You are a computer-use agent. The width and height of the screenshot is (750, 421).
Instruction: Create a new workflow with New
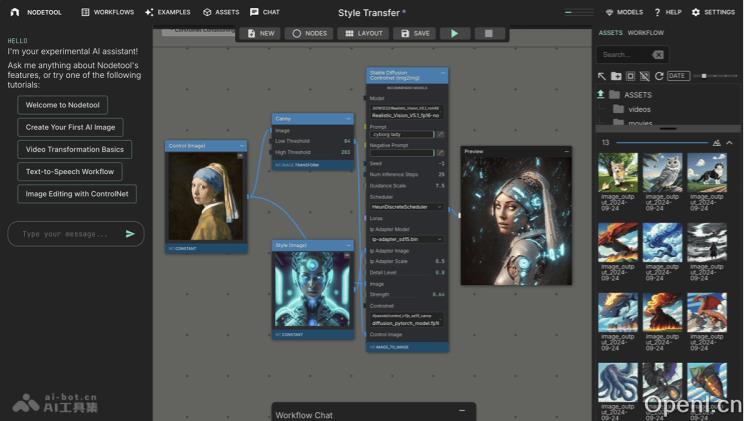261,33
